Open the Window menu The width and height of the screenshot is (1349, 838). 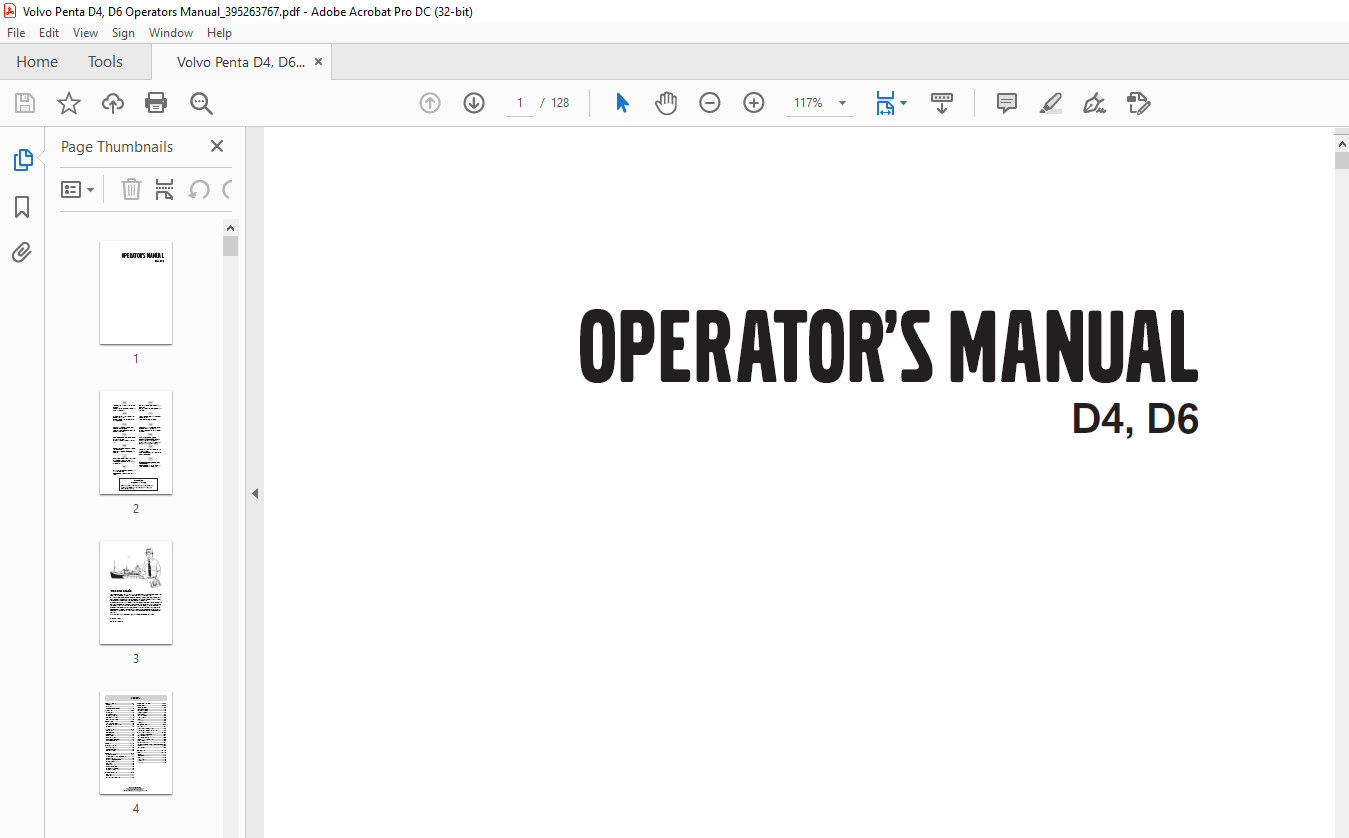171,33
